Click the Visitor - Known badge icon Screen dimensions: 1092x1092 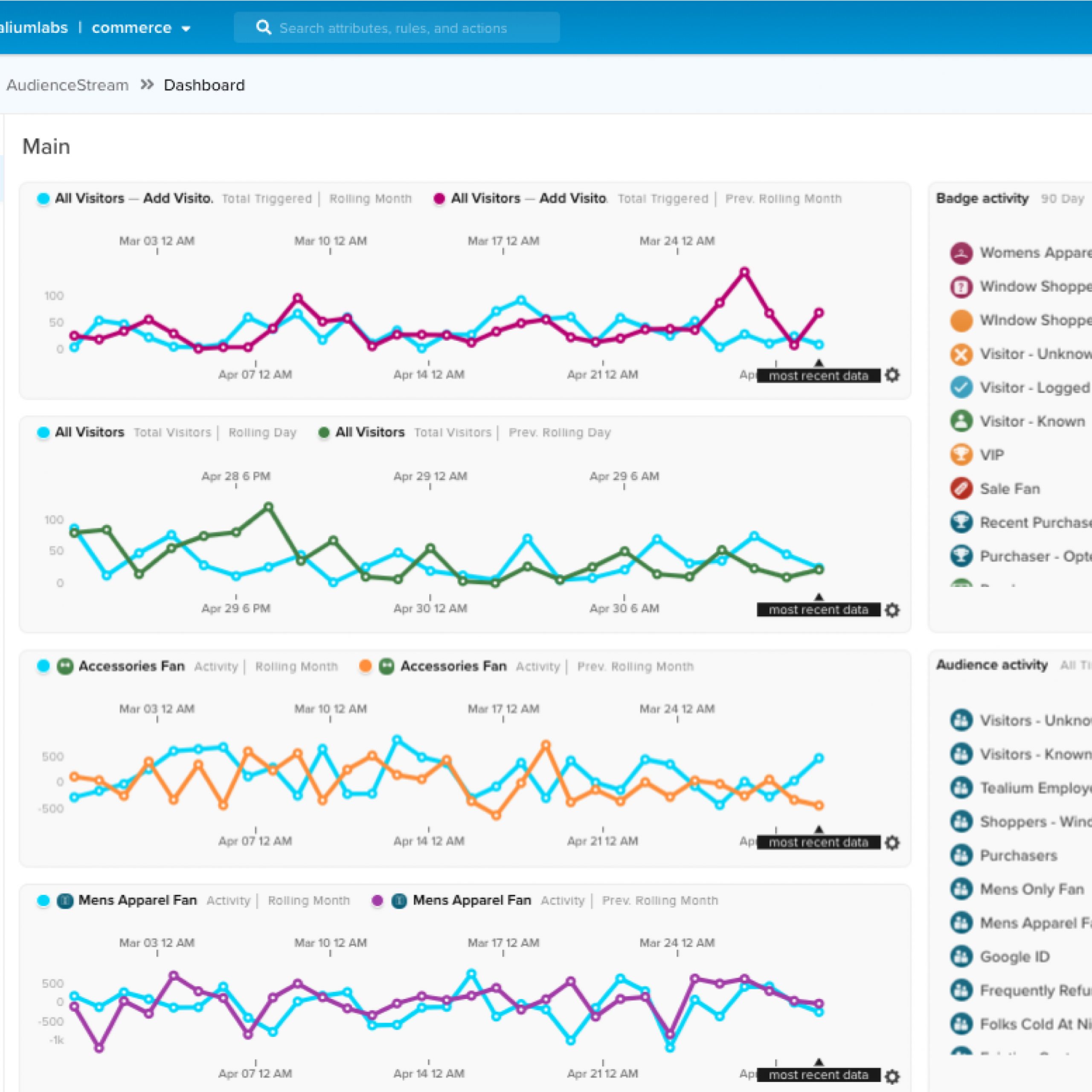[961, 421]
